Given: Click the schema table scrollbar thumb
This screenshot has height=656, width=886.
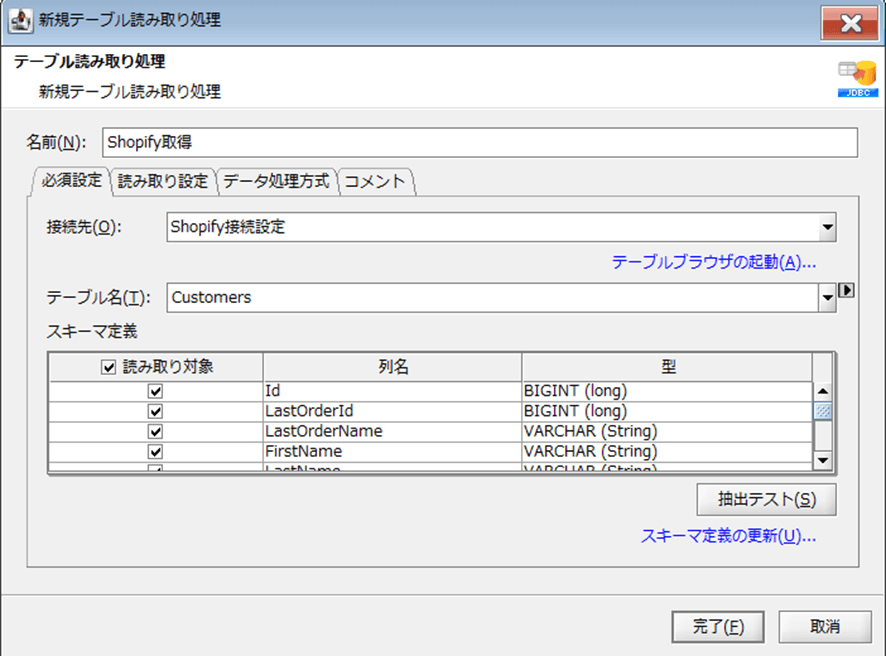Looking at the screenshot, I should (x=823, y=411).
